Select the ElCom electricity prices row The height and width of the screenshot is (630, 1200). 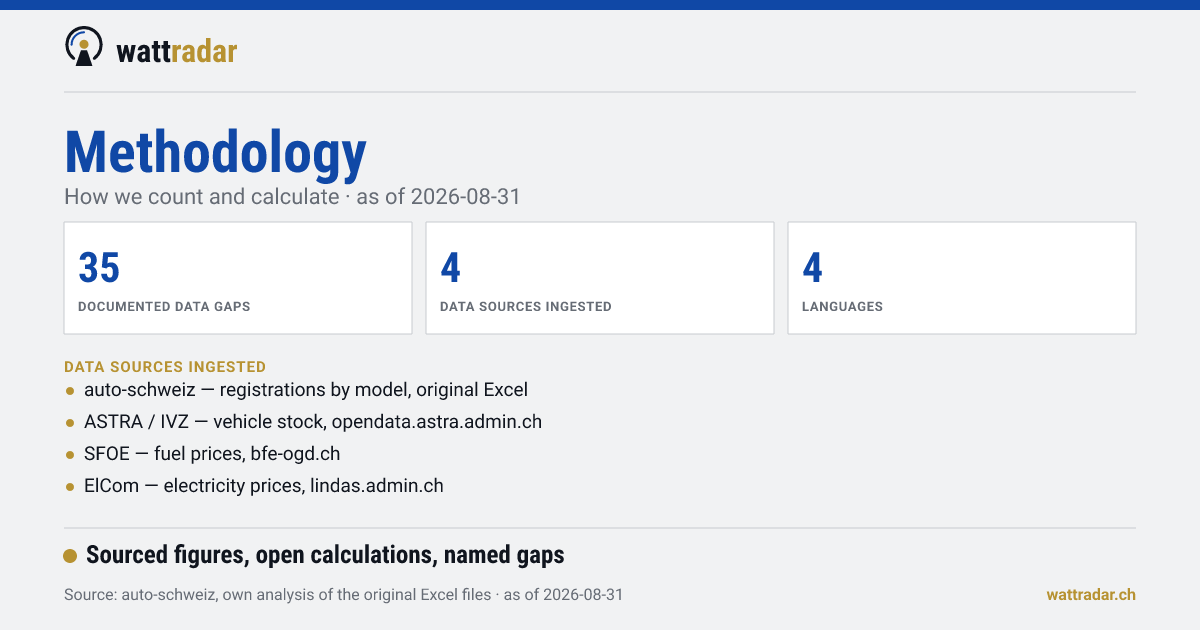tap(255, 486)
